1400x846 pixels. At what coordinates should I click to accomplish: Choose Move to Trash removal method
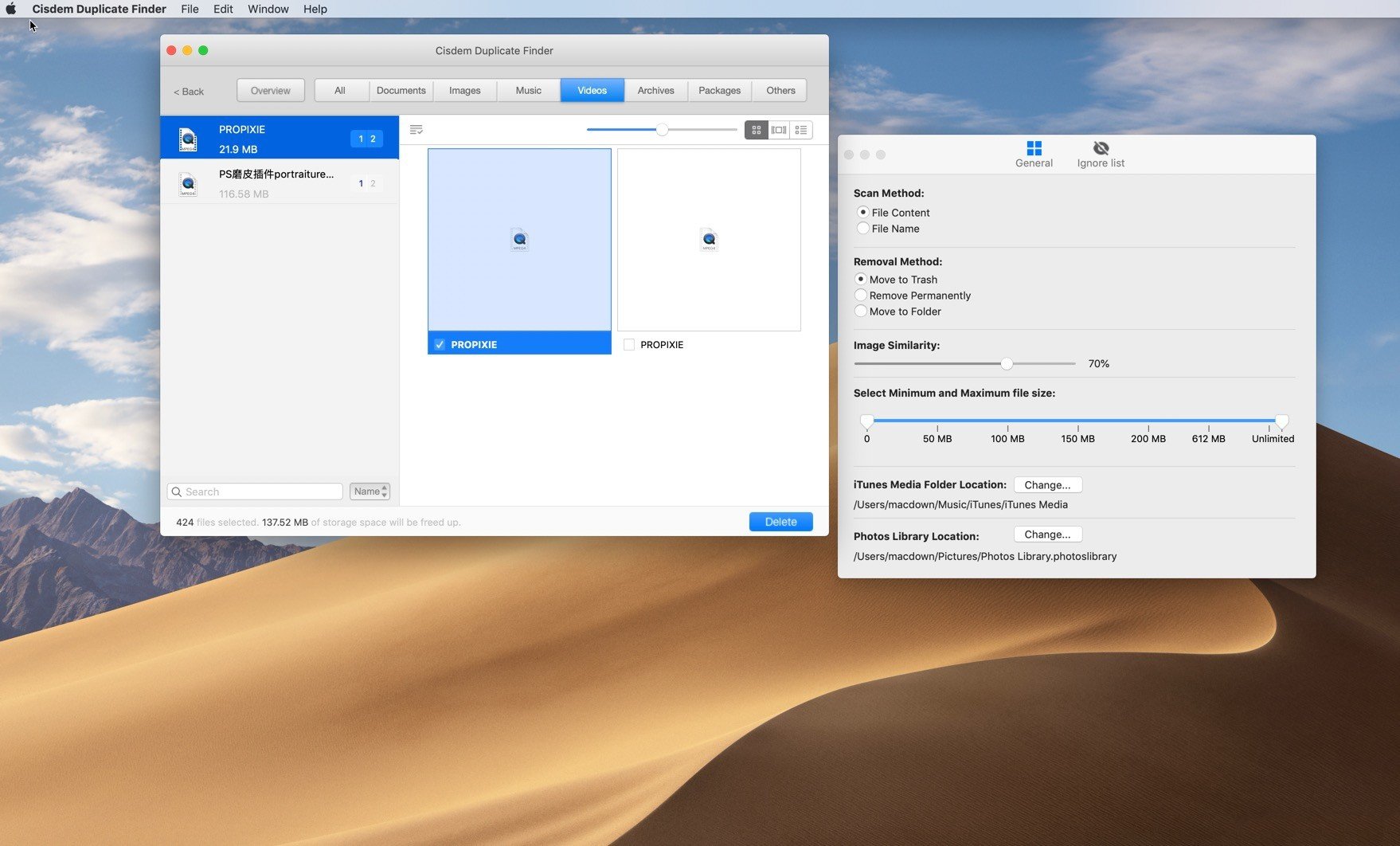[x=861, y=279]
